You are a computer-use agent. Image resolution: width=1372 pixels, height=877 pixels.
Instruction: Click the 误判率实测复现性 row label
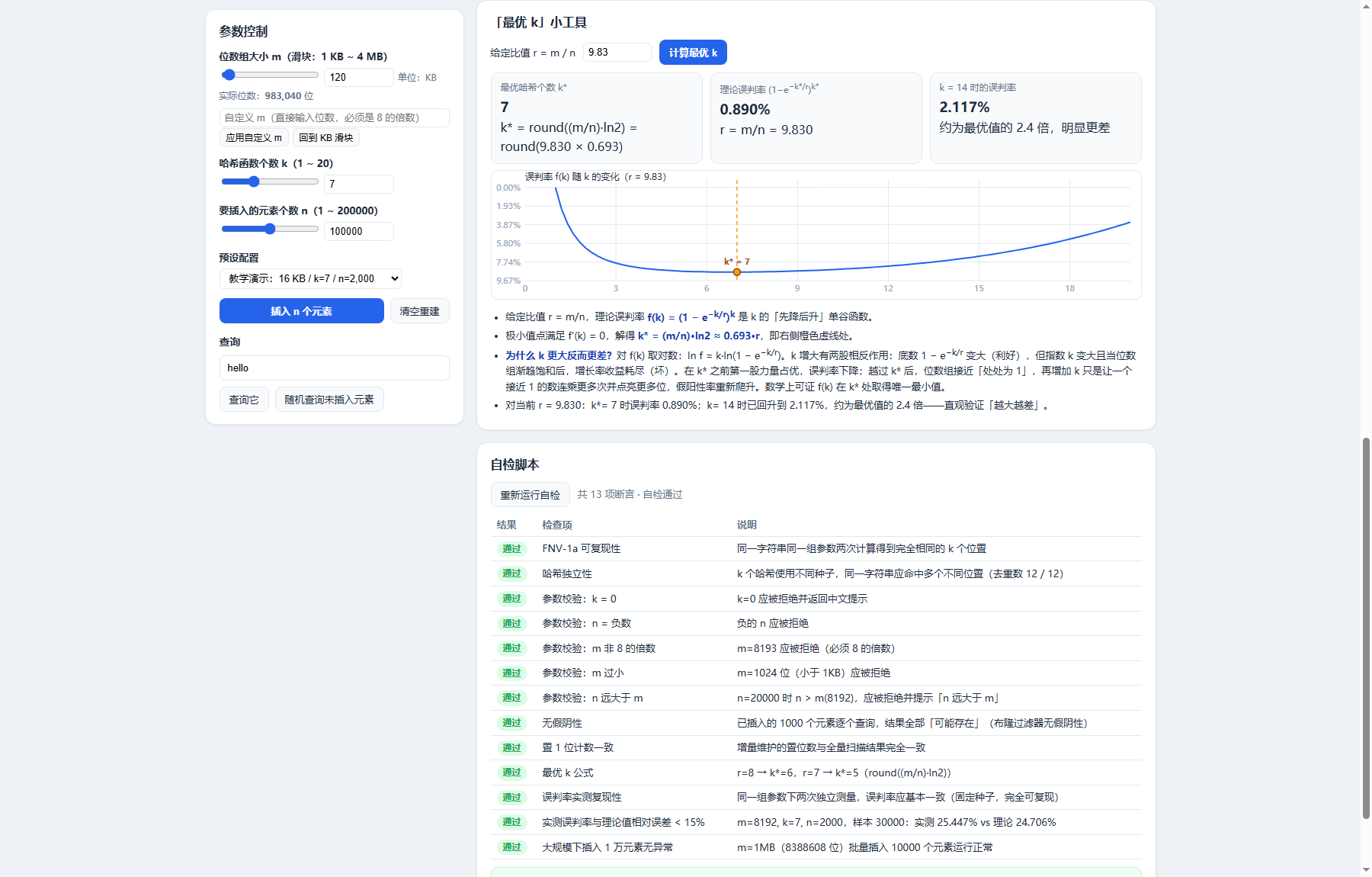pos(582,797)
